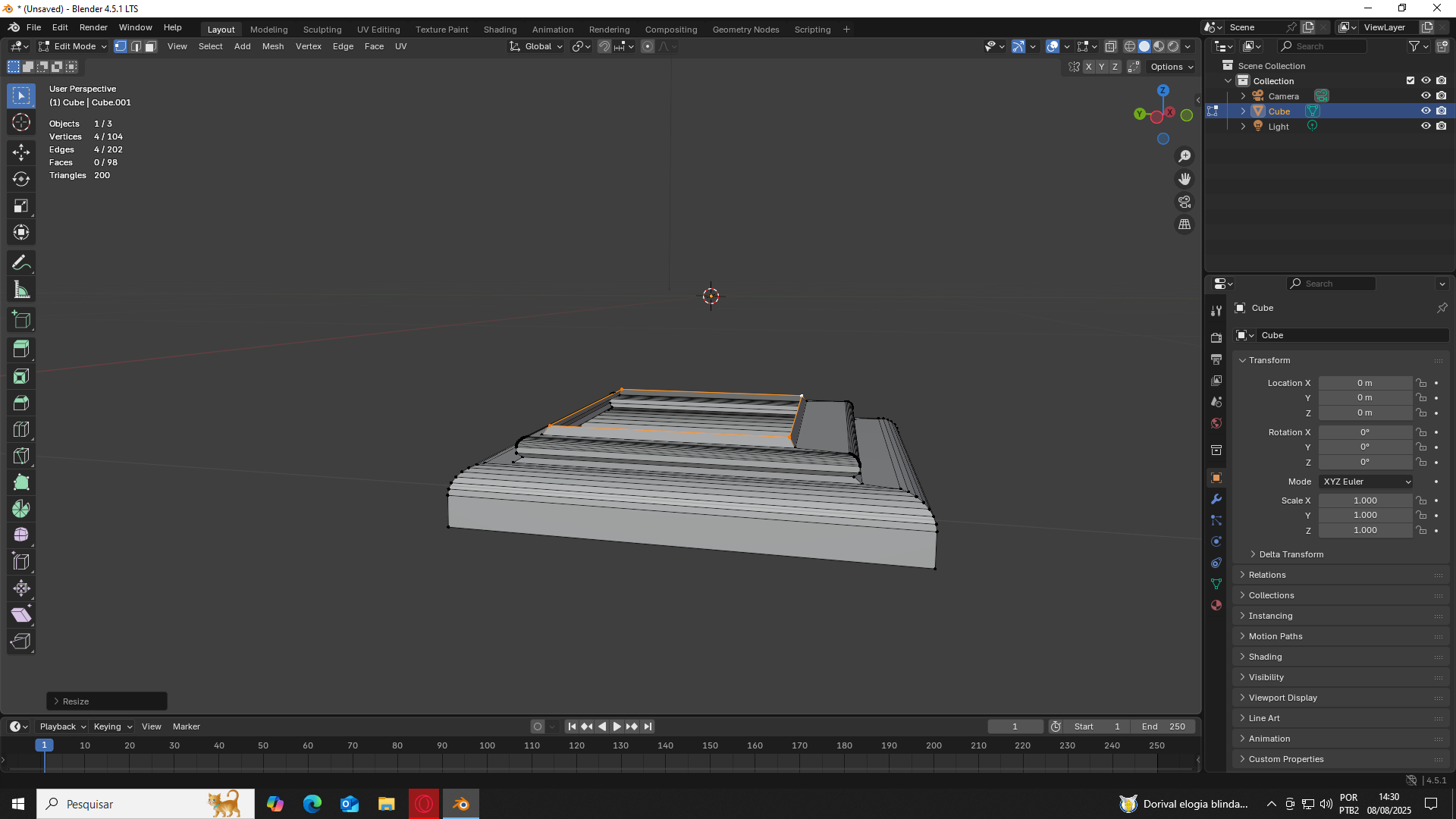This screenshot has height=819, width=1456.
Task: Select the Measure ruler tool
Action: coord(21,290)
